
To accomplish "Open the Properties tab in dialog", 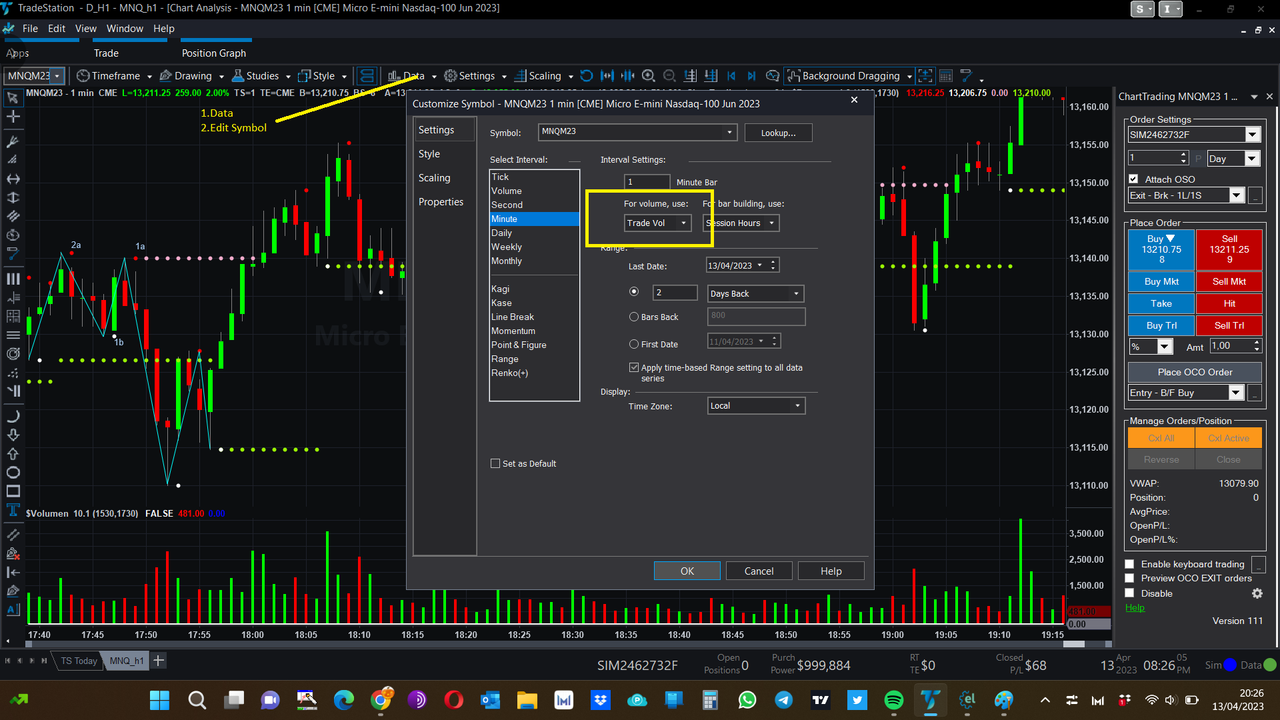I will click(441, 202).
